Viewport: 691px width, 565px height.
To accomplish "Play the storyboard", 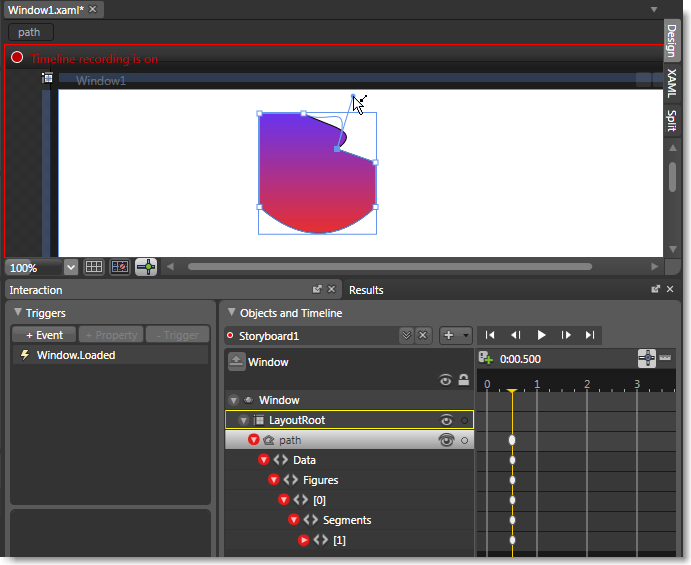I will [541, 335].
